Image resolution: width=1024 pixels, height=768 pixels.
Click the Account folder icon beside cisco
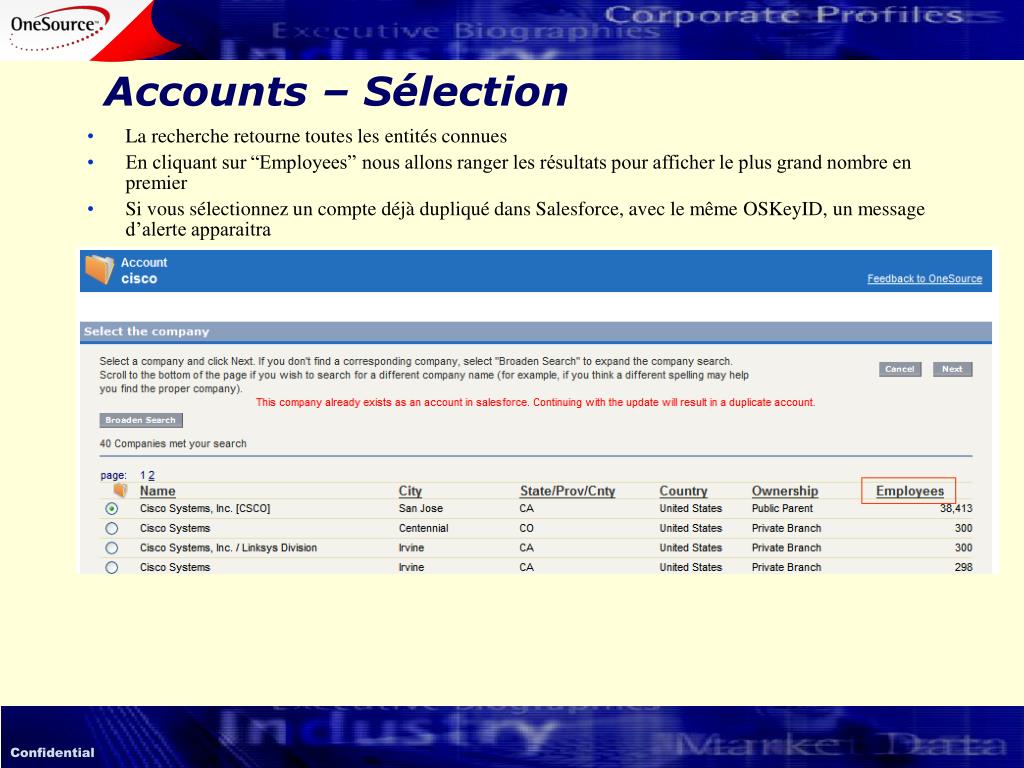point(99,270)
